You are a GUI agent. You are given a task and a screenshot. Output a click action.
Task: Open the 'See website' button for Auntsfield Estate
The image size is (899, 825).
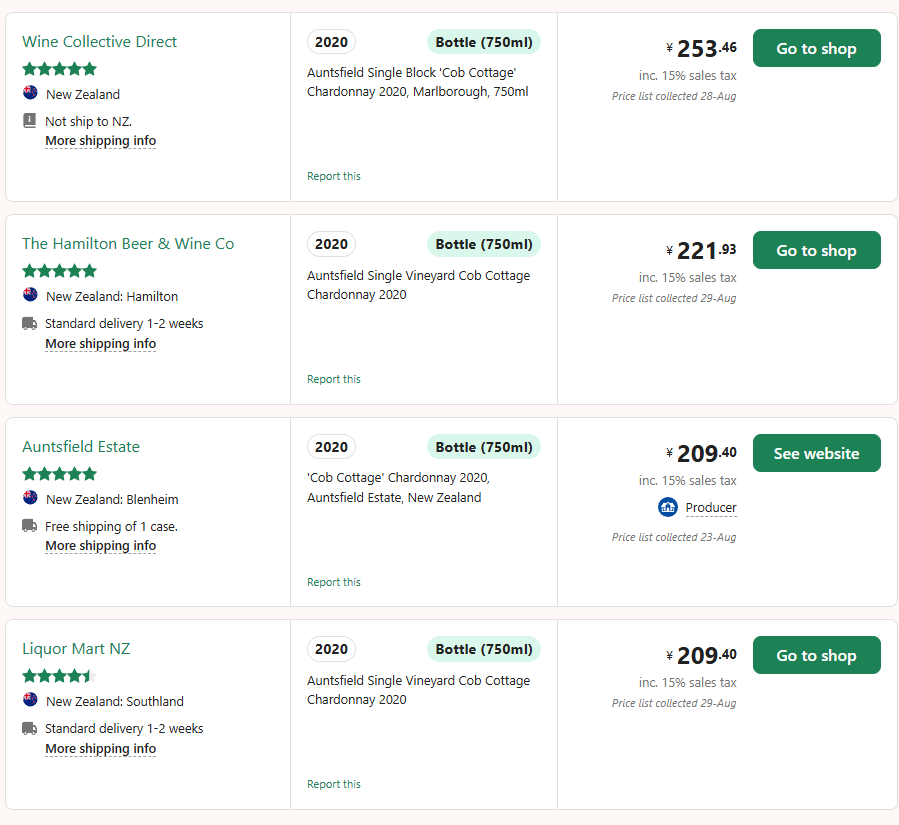816,453
